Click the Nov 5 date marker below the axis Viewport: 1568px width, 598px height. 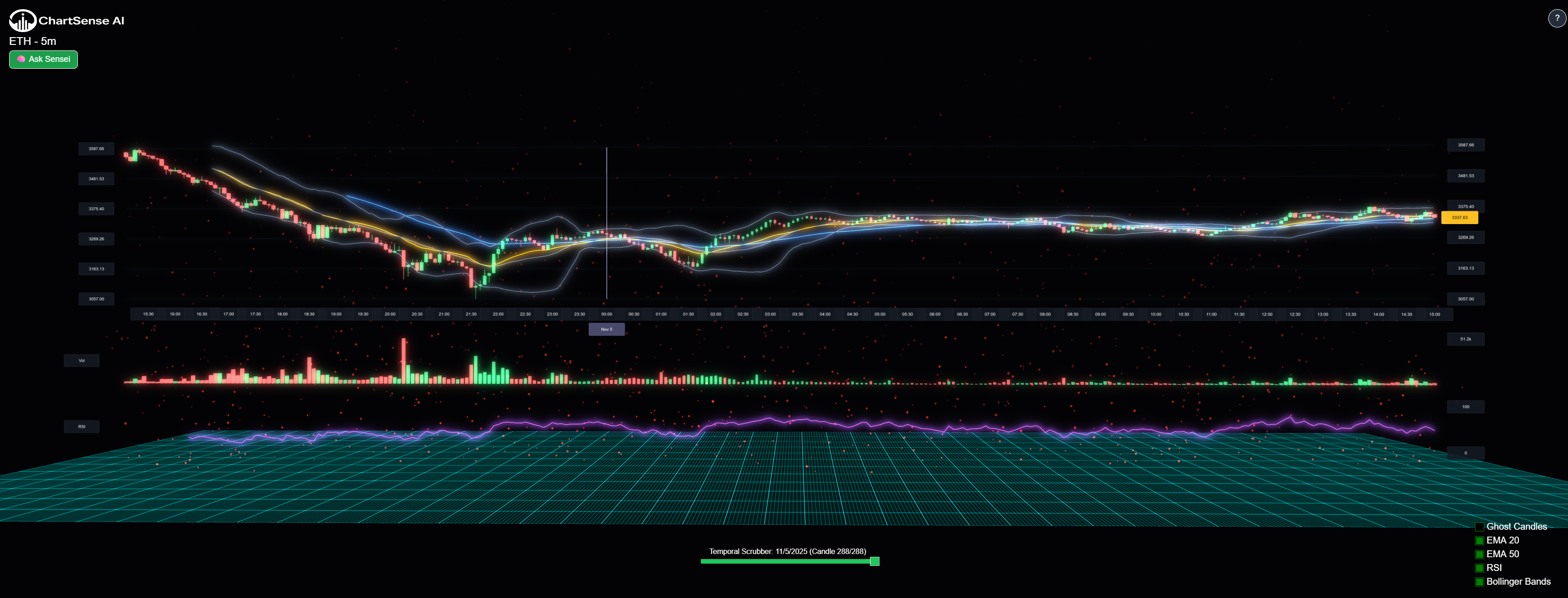click(606, 329)
